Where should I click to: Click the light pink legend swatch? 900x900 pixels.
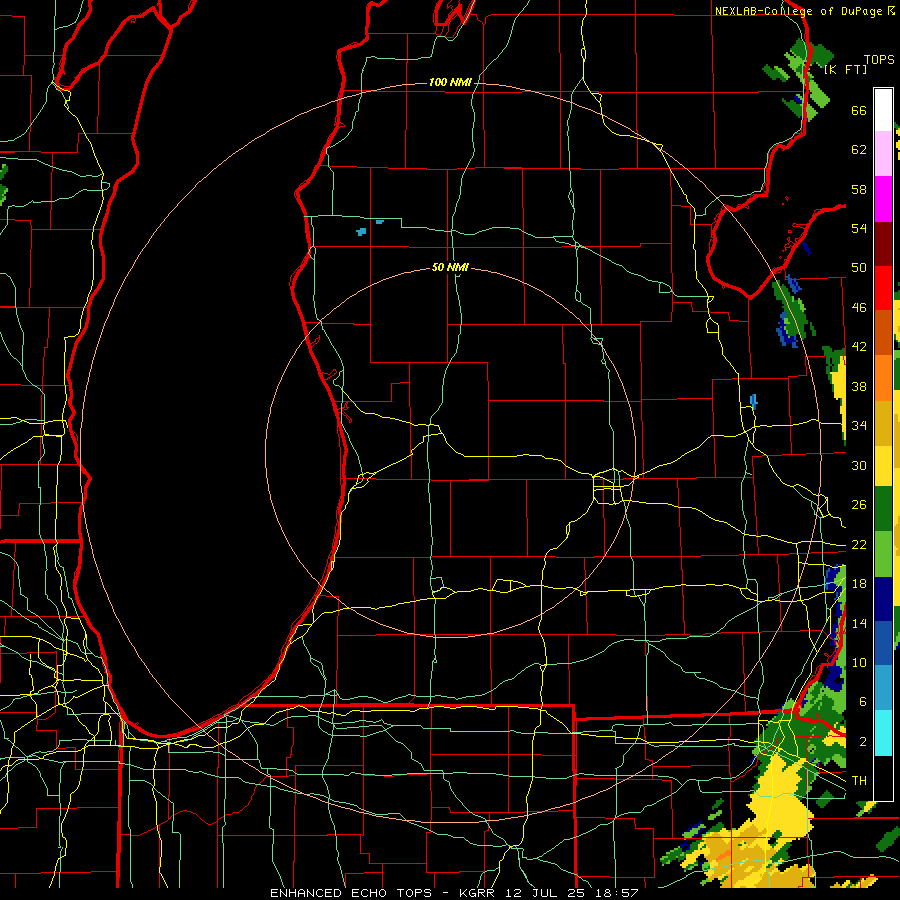pos(883,154)
